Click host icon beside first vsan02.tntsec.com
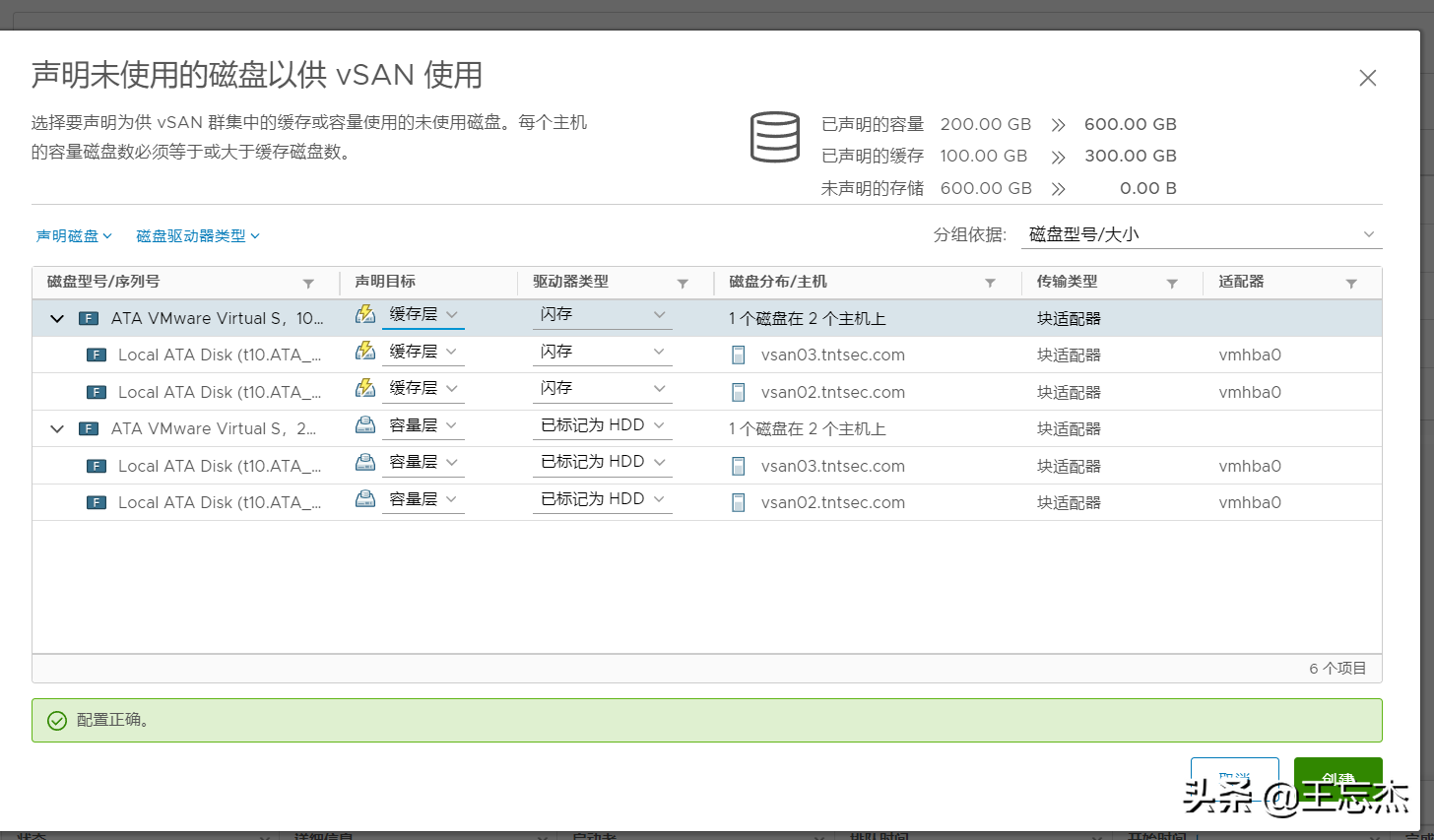Image resolution: width=1434 pixels, height=840 pixels. pyautogui.click(x=739, y=392)
